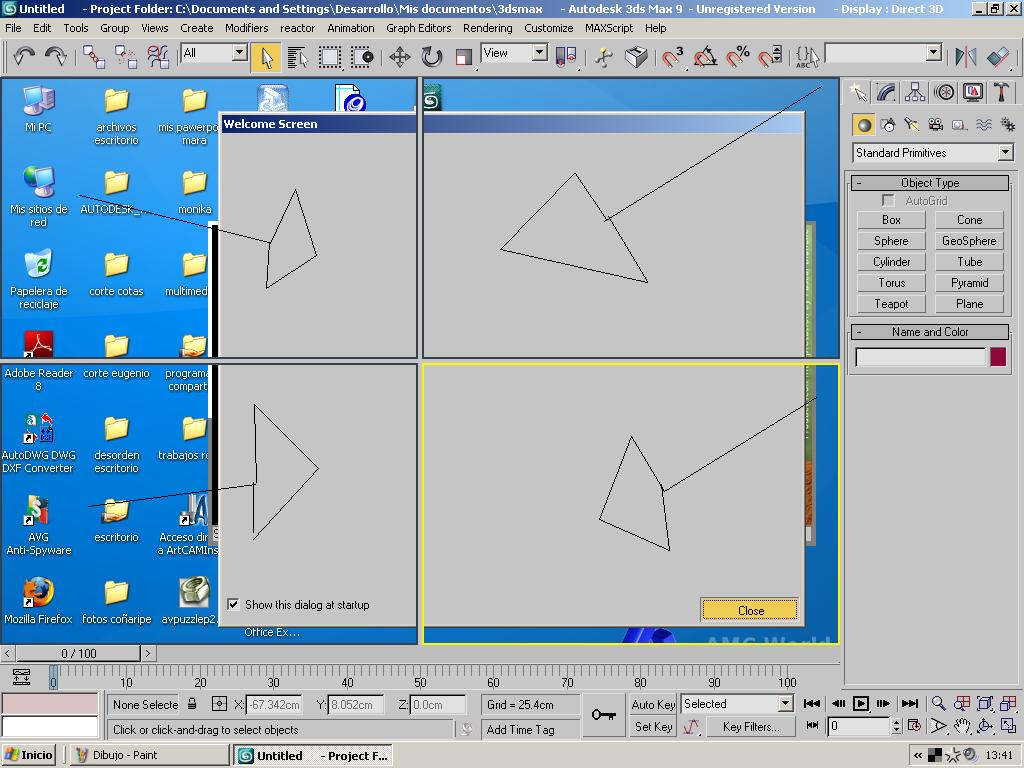Toggle Angle Snap
Image resolution: width=1024 pixels, height=768 pixels.
click(x=705, y=57)
